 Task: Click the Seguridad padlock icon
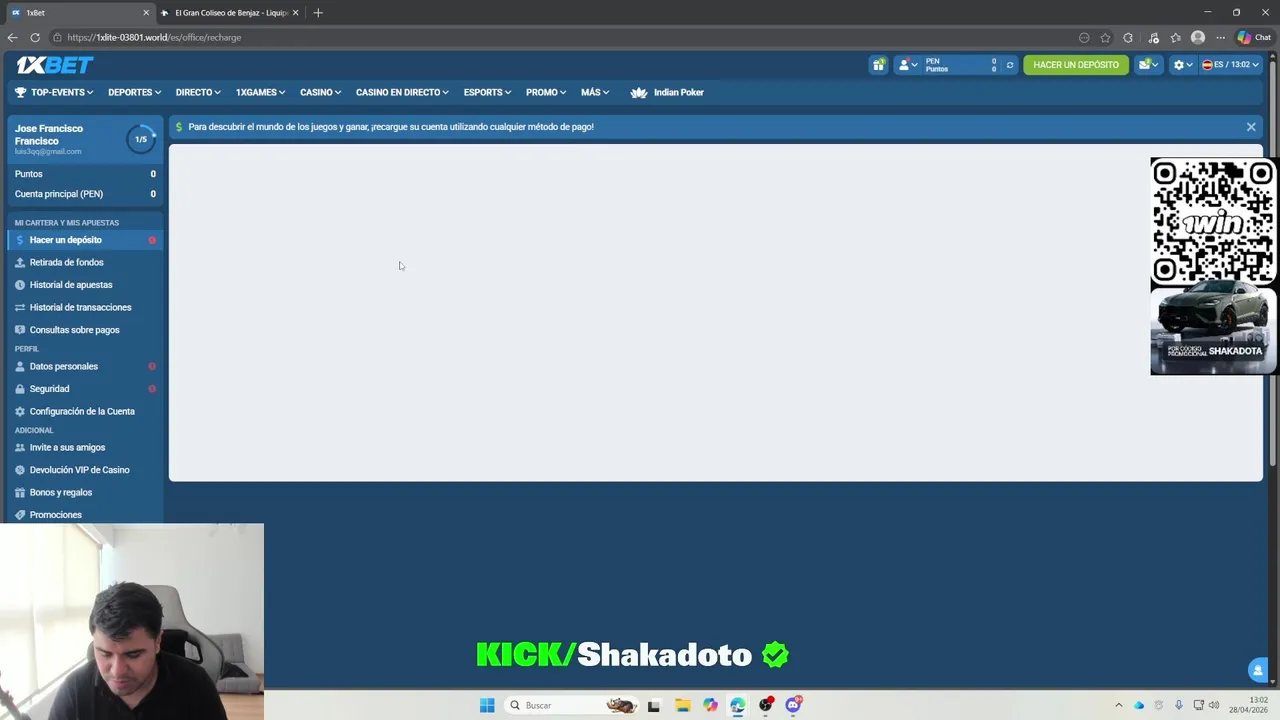(x=20, y=389)
